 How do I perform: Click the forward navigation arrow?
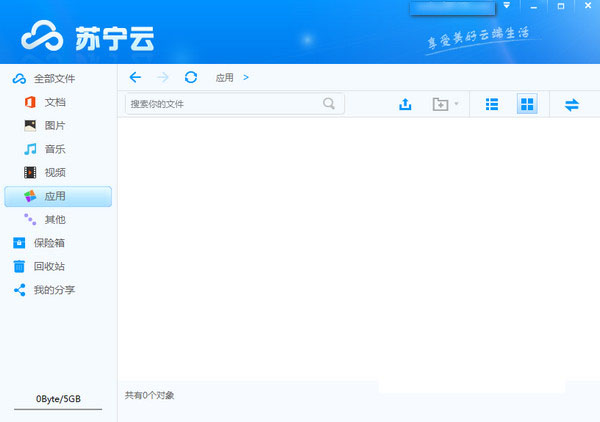pyautogui.click(x=163, y=77)
